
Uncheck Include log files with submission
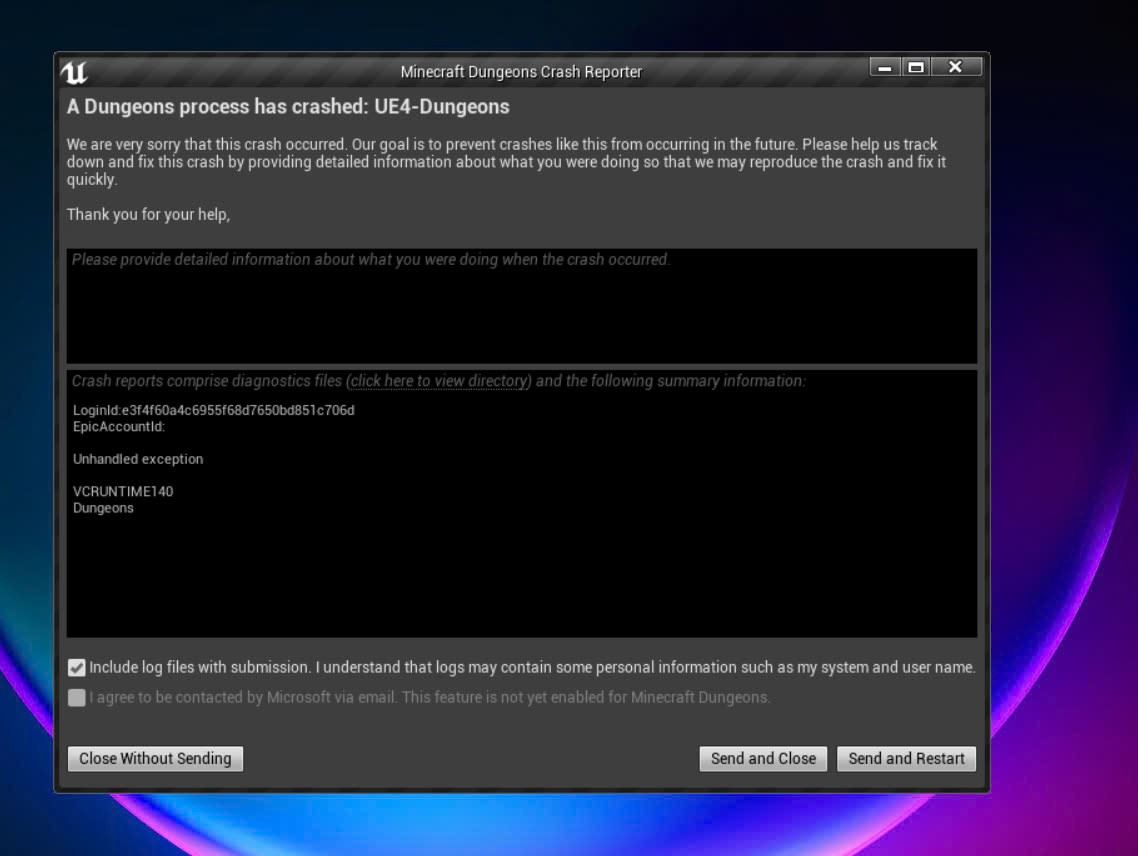77,668
